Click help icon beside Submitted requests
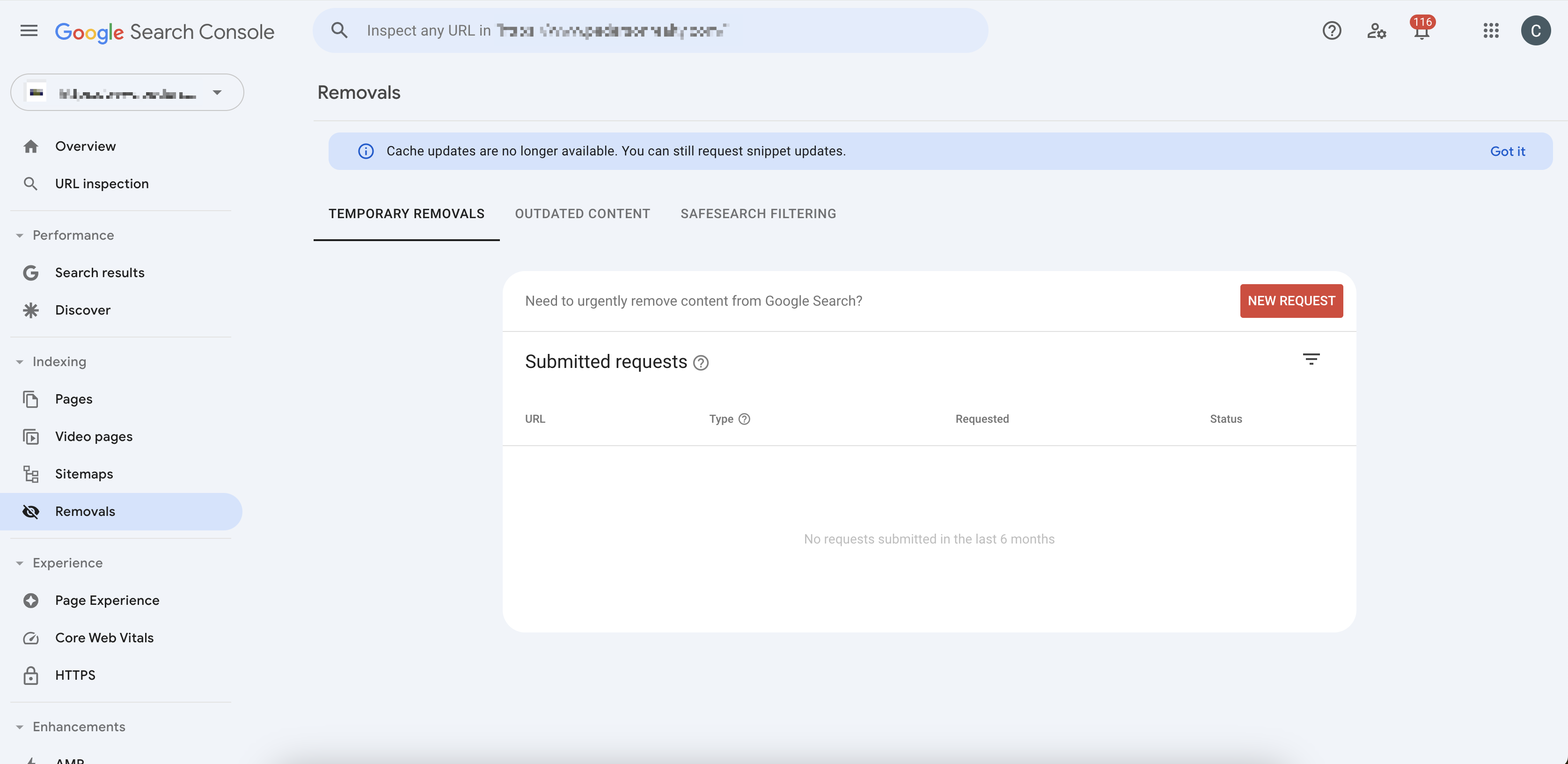1568x764 pixels. pos(701,363)
